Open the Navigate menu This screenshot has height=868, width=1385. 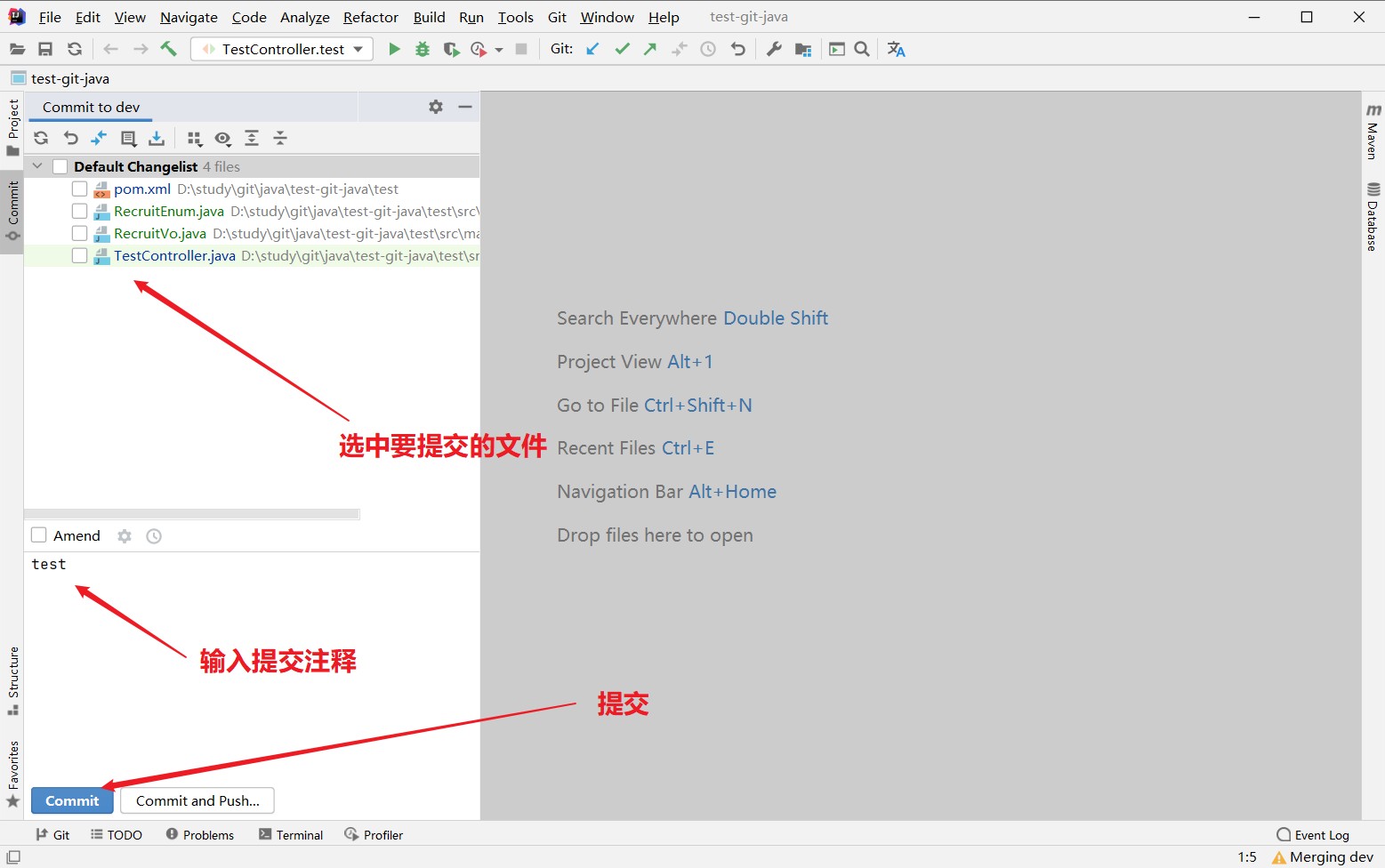point(189,17)
